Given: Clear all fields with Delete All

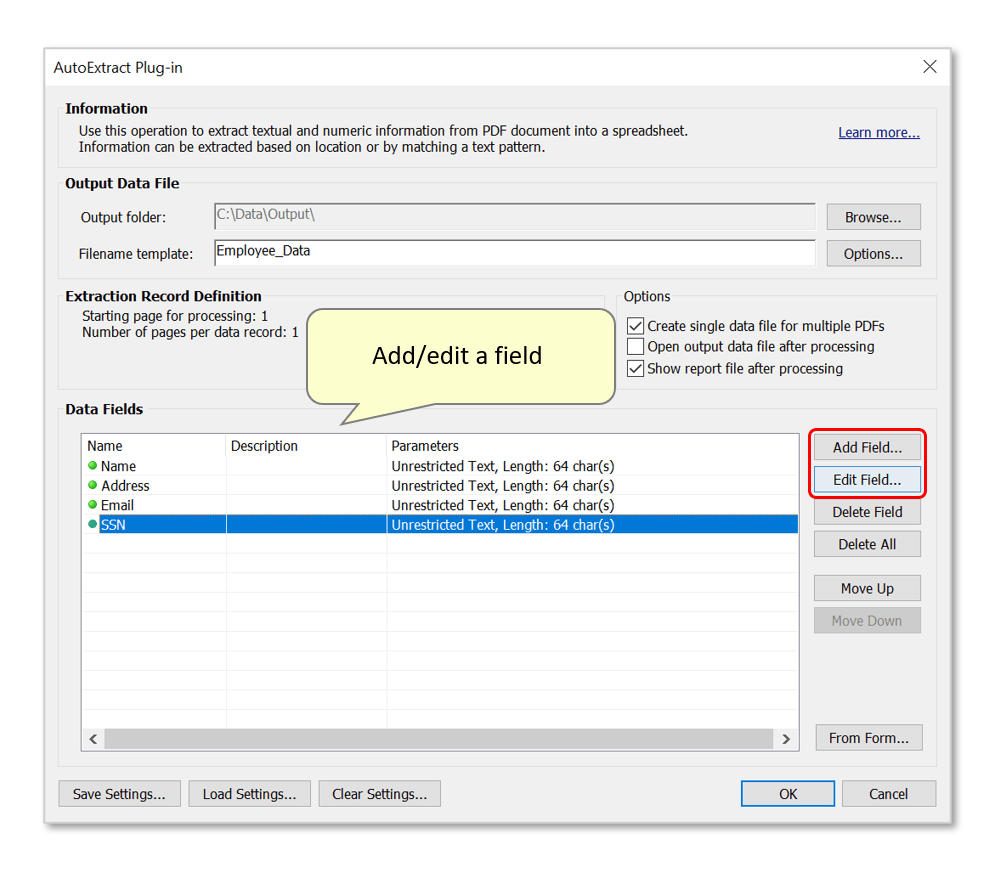Looking at the screenshot, I should coord(866,544).
